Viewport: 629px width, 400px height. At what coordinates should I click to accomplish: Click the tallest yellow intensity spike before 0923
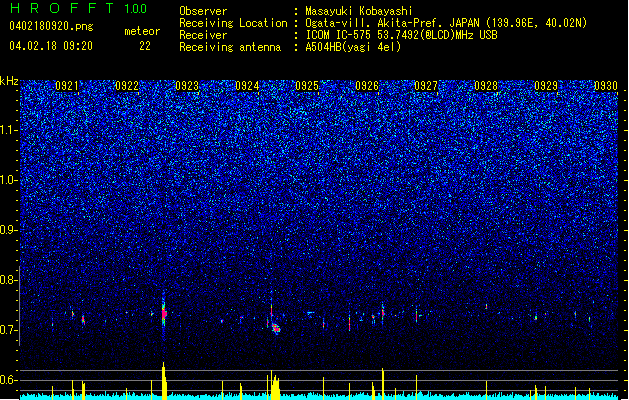[x=164, y=381]
